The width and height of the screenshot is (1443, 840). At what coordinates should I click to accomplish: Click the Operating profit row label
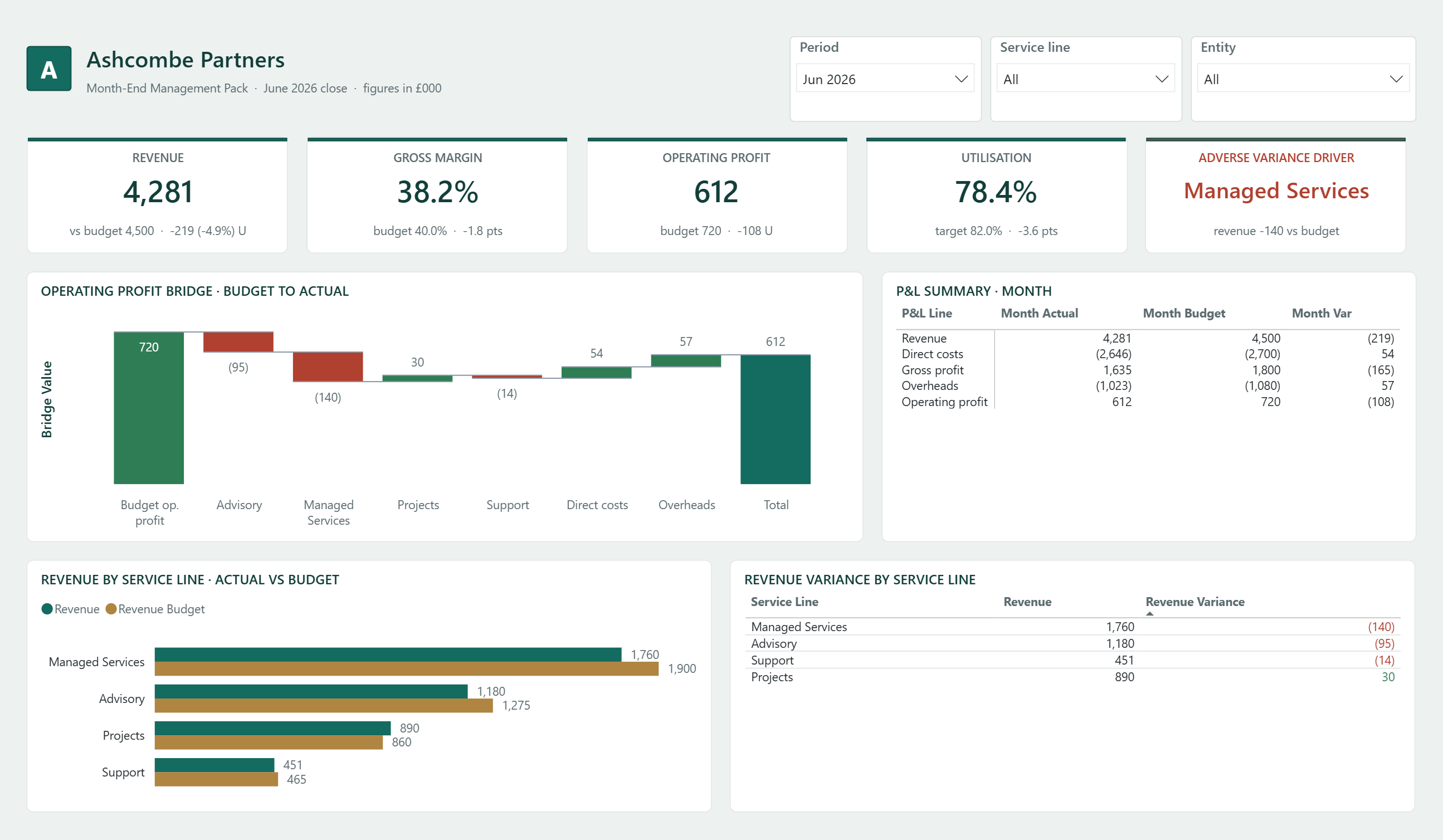click(944, 402)
